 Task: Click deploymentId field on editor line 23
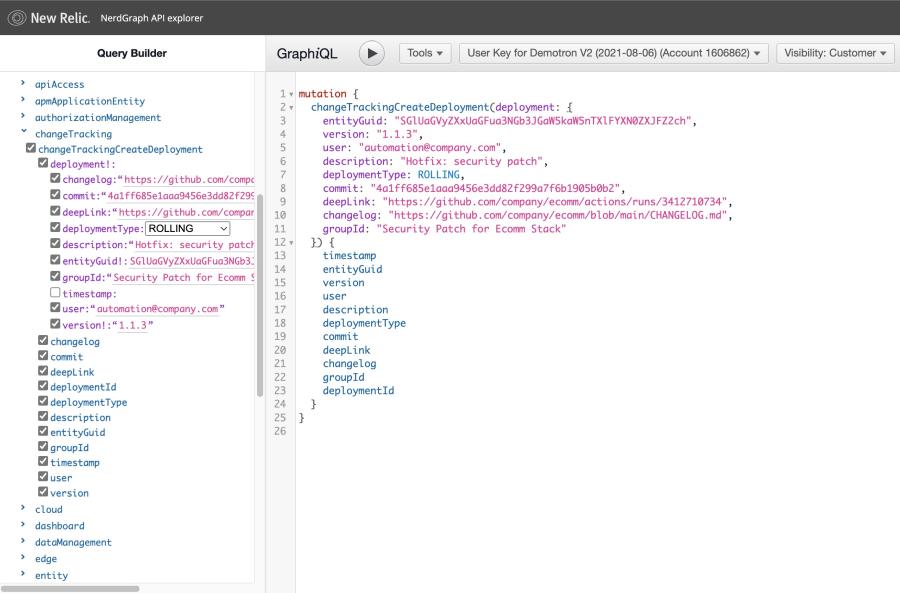tap(358, 390)
